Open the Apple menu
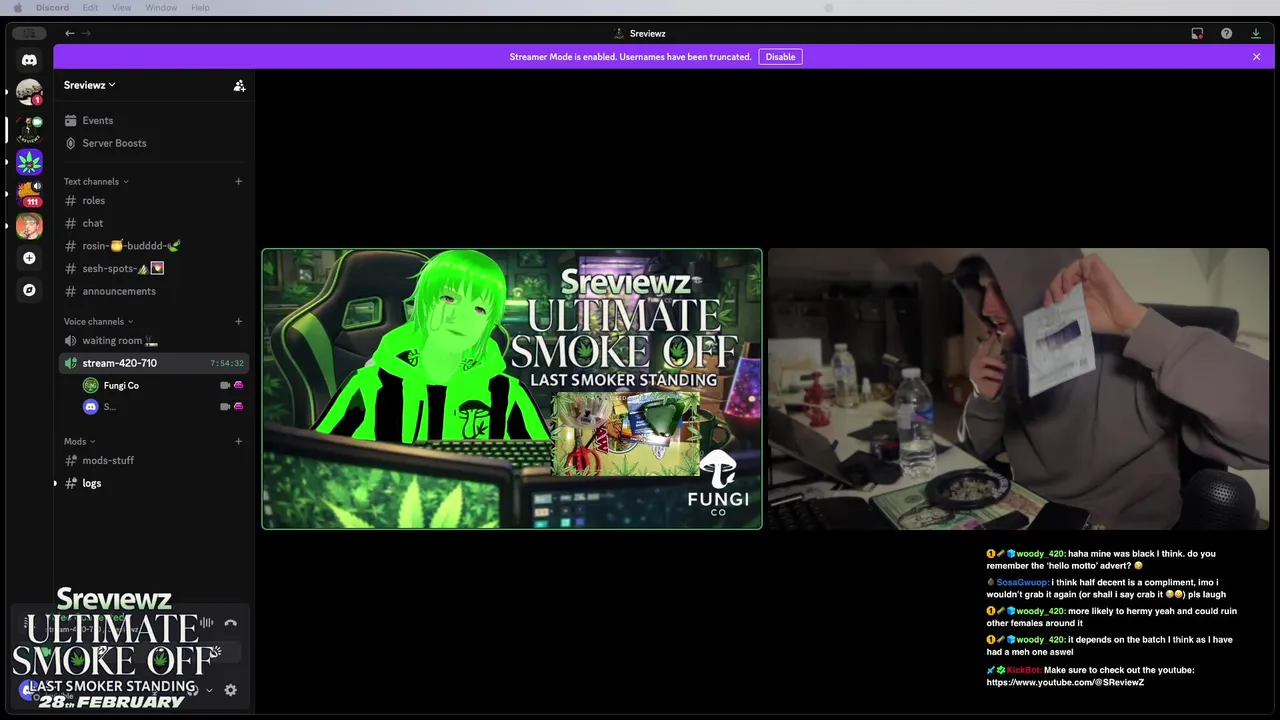The width and height of the screenshot is (1280, 720). point(17,8)
